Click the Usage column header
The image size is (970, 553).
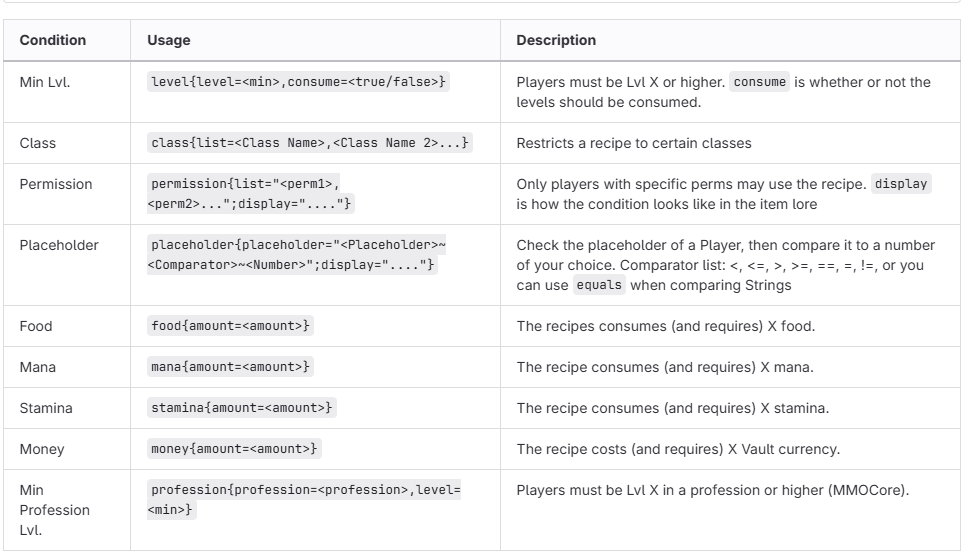(169, 41)
